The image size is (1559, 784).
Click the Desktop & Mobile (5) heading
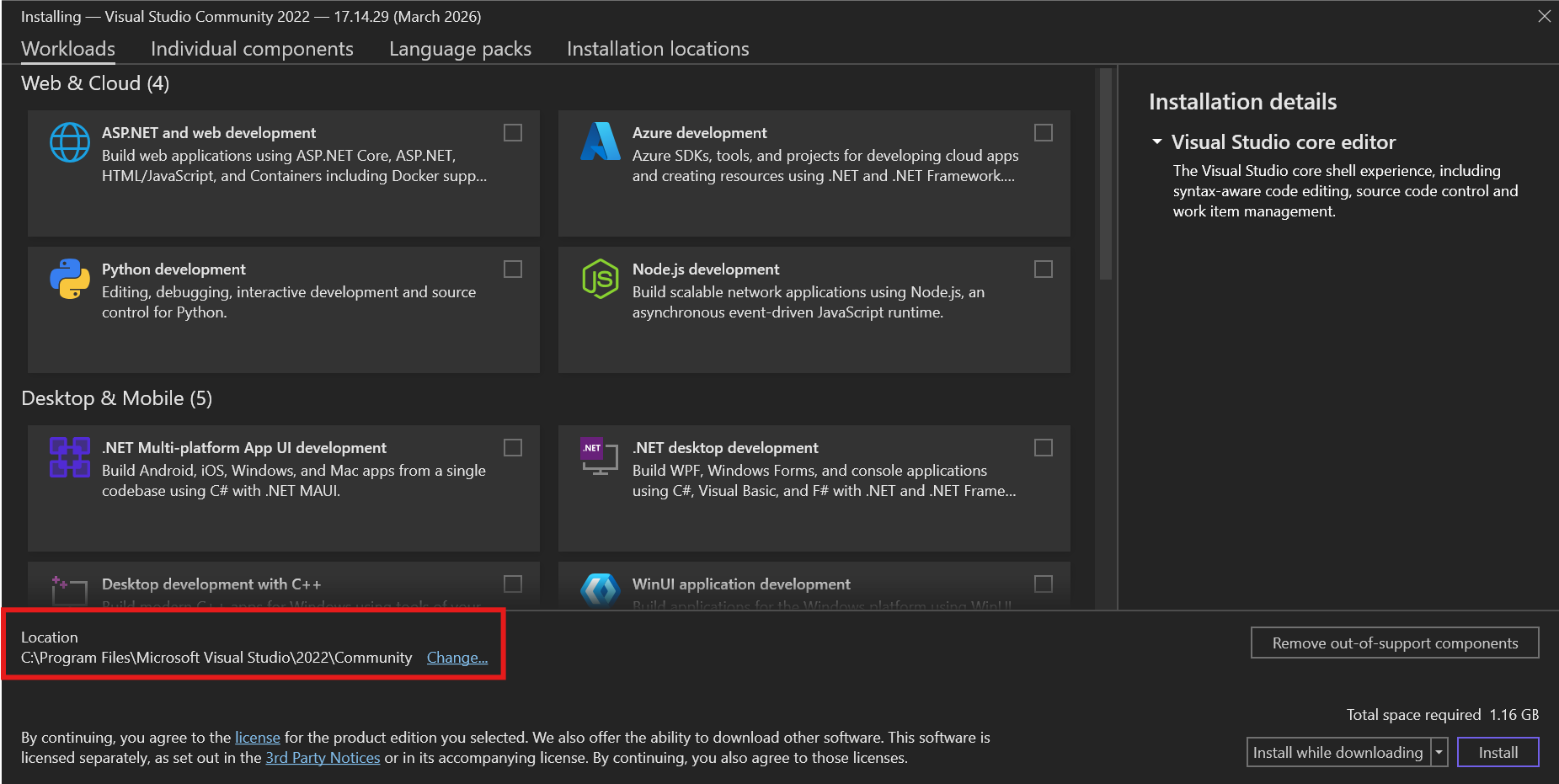tap(116, 398)
